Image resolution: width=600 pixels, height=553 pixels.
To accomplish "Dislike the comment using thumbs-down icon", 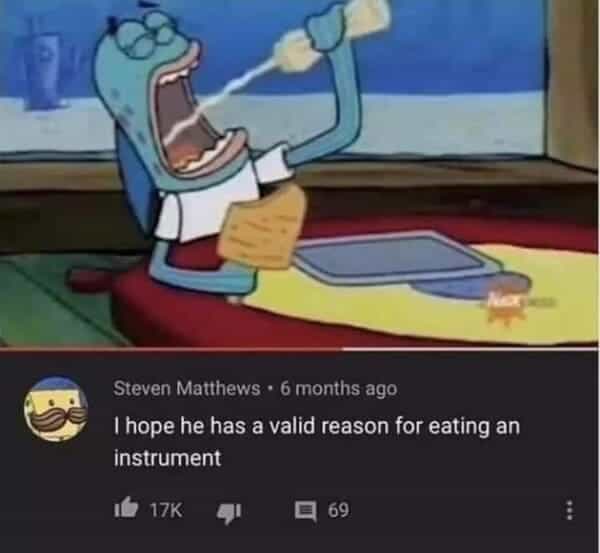I will click(228, 512).
